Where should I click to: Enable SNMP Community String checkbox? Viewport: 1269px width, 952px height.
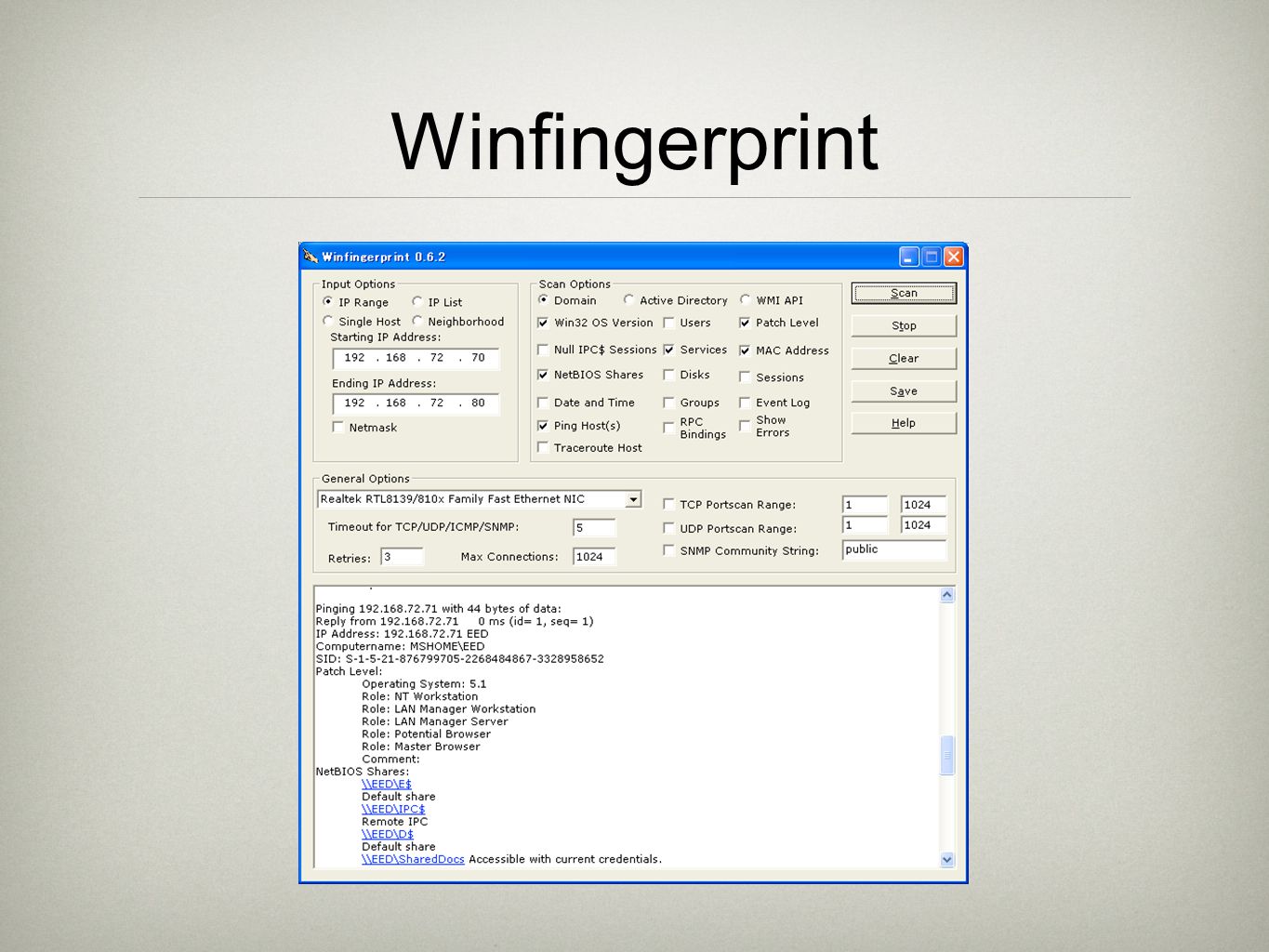[x=668, y=551]
